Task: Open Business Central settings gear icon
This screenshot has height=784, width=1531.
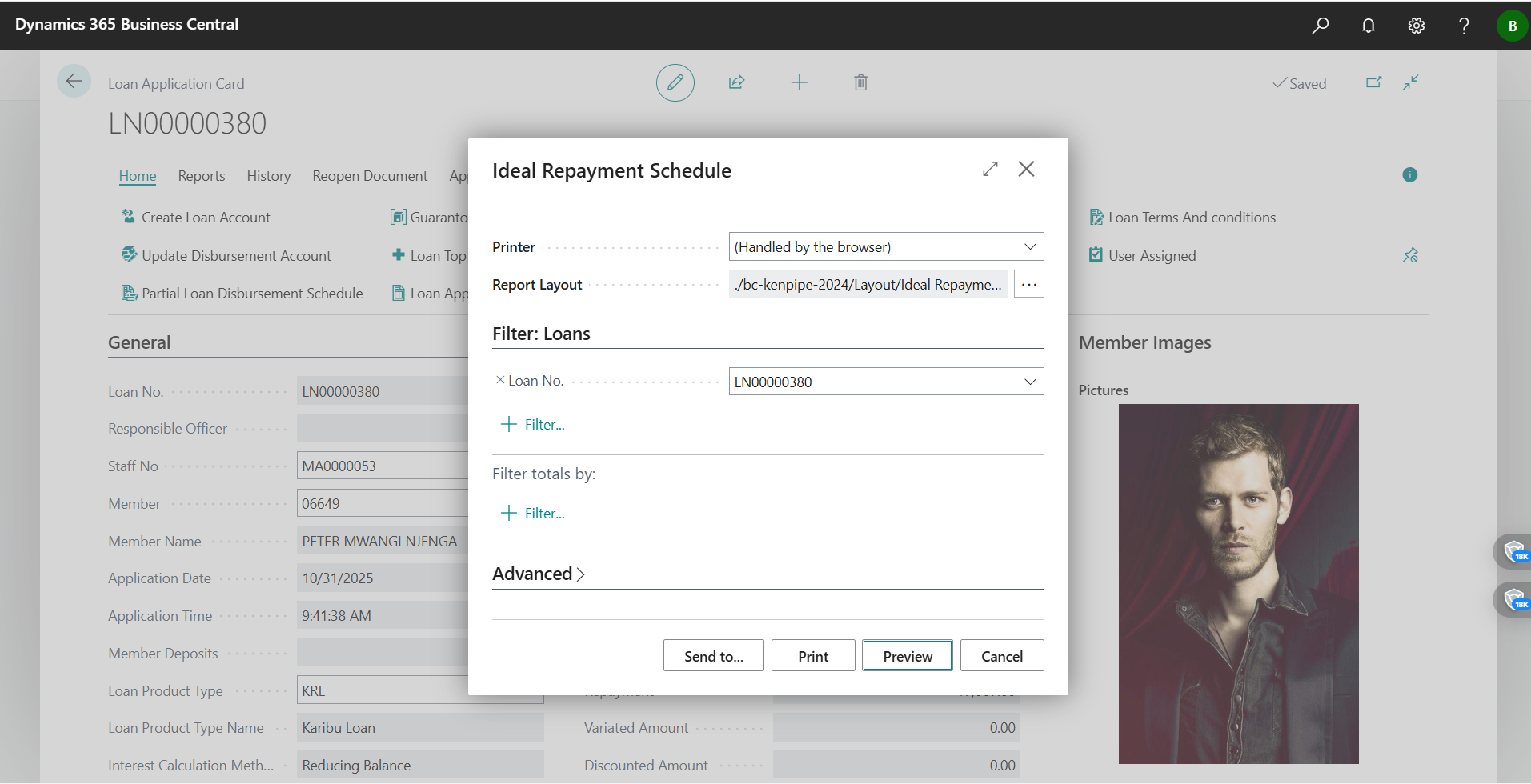Action: tap(1417, 25)
